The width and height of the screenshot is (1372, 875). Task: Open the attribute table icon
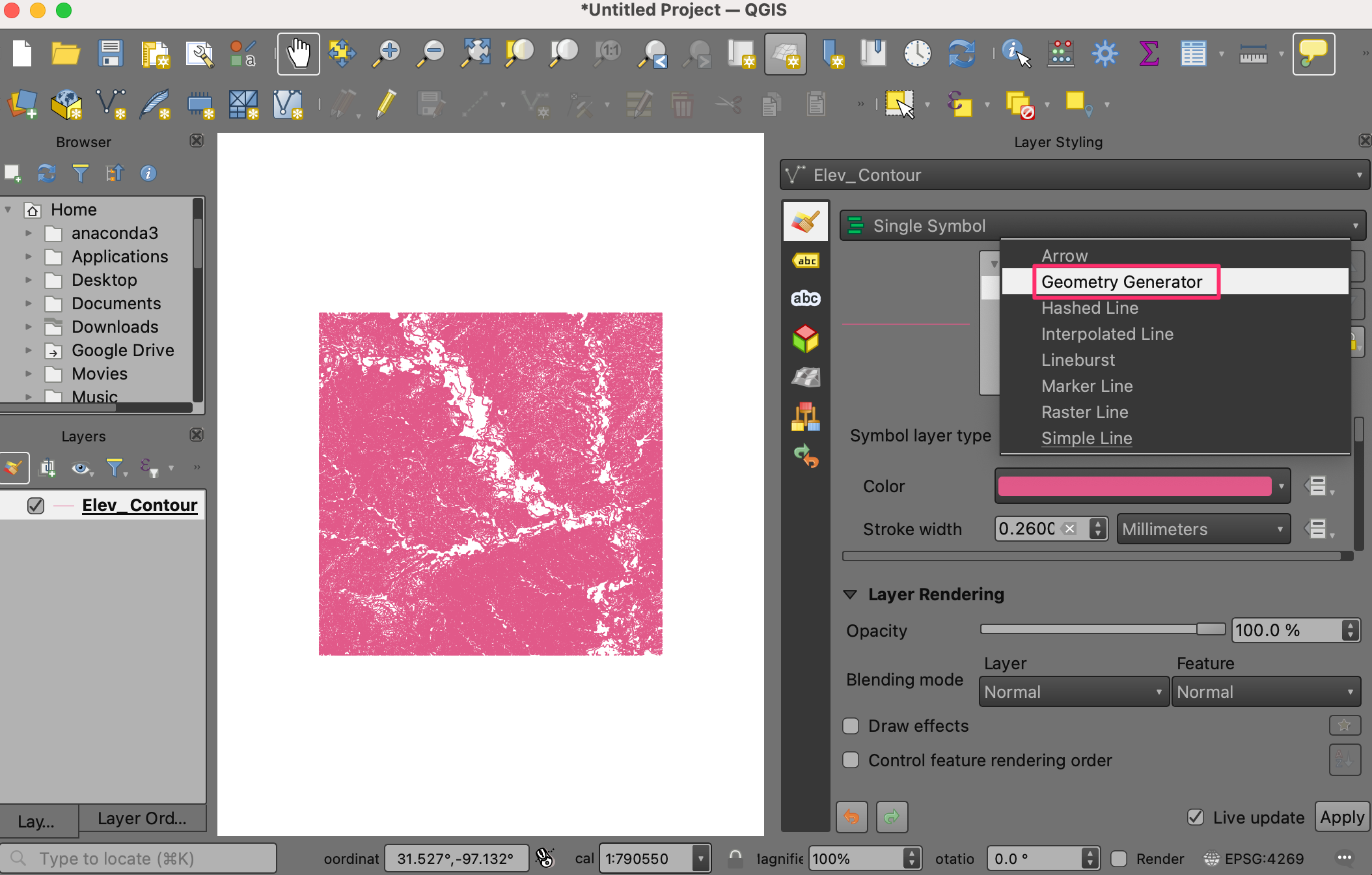click(x=1193, y=53)
